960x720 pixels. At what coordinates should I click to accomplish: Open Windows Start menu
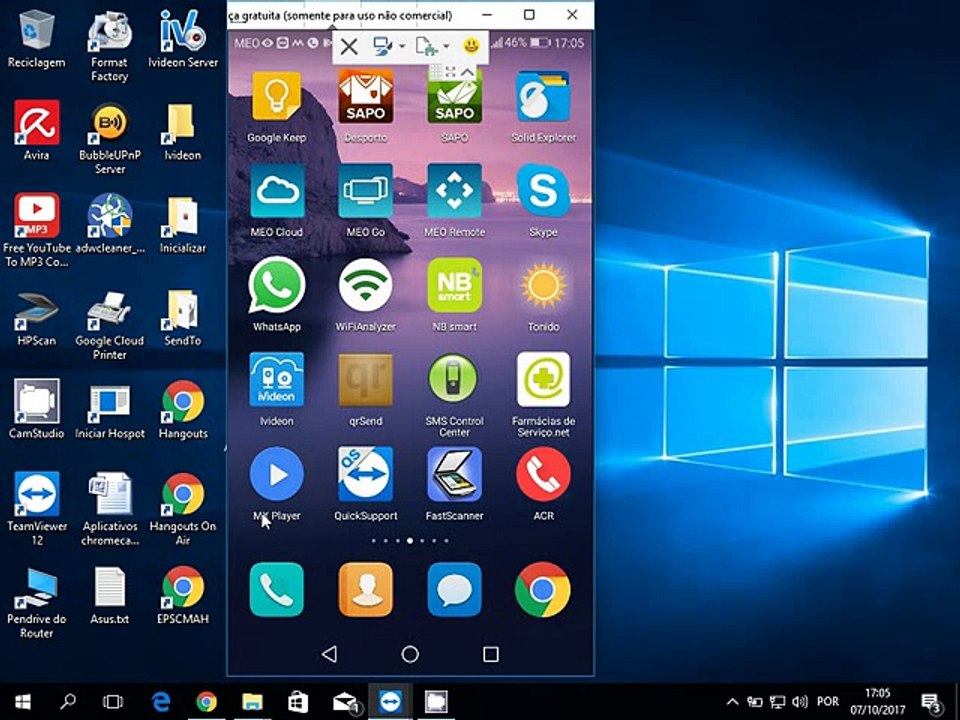pyautogui.click(x=23, y=702)
